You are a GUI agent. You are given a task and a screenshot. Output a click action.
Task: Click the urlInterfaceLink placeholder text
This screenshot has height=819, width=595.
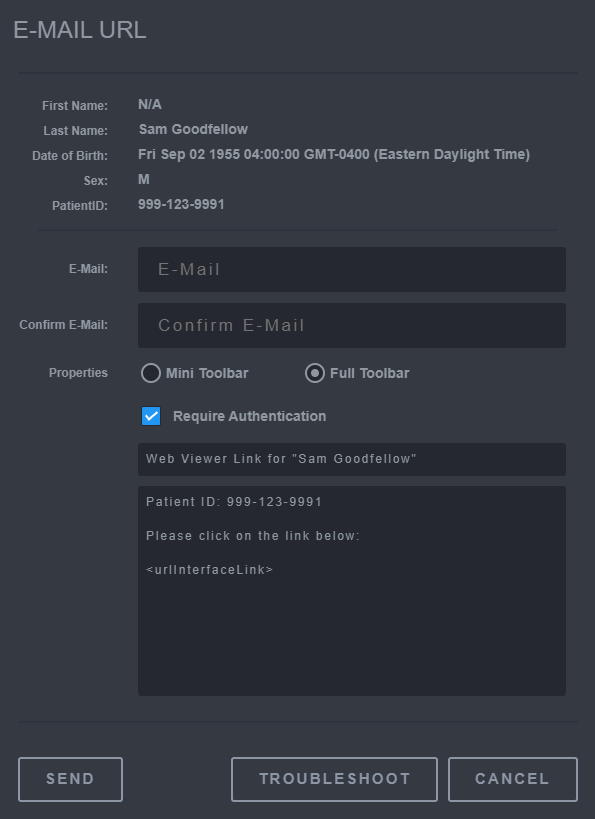tap(209, 569)
